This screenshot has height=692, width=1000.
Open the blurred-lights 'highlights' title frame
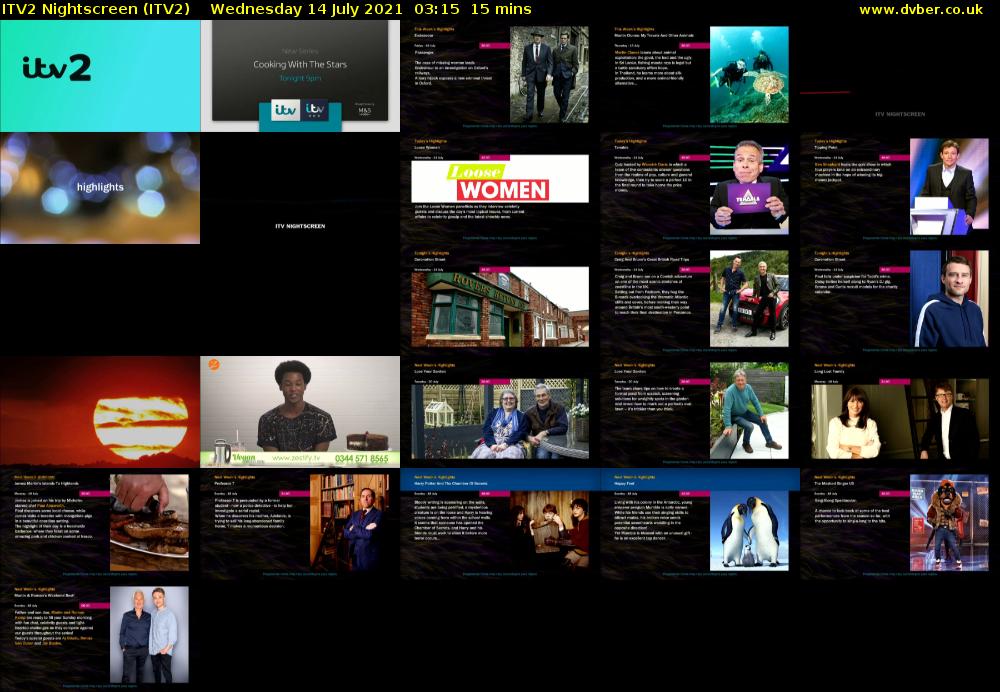(100, 188)
